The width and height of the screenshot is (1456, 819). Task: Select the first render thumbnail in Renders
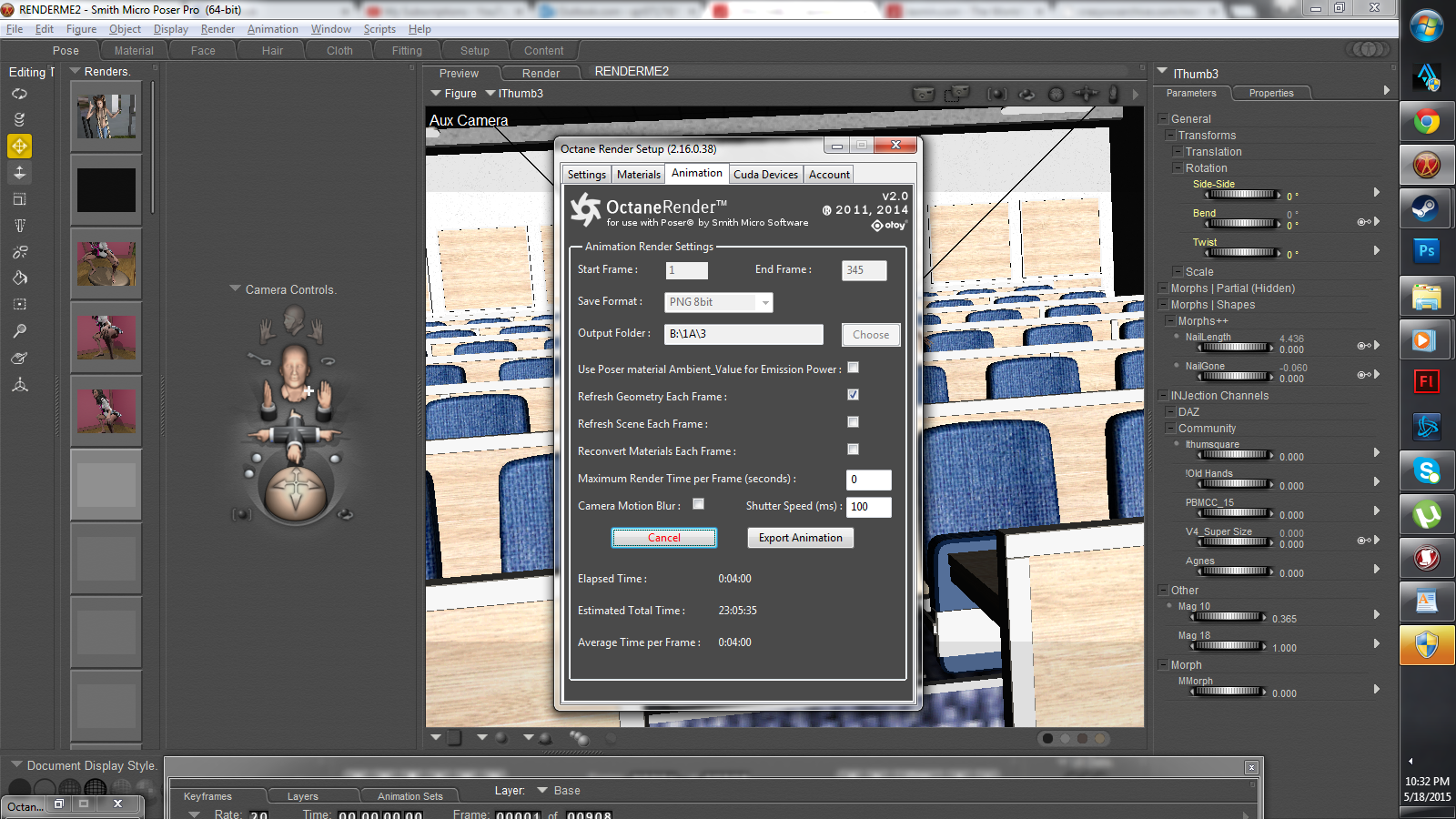pos(106,116)
